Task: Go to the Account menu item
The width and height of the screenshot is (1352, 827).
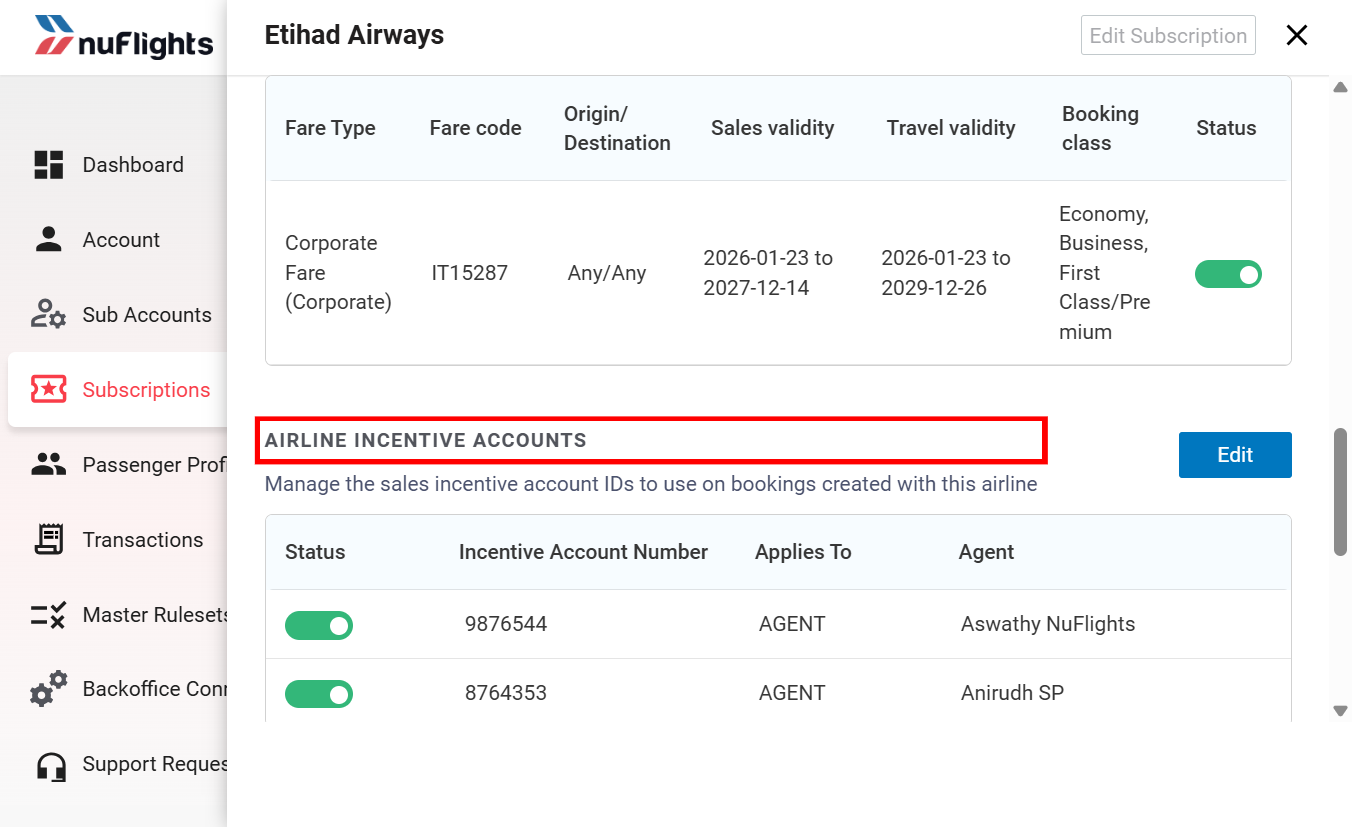Action: tap(121, 240)
